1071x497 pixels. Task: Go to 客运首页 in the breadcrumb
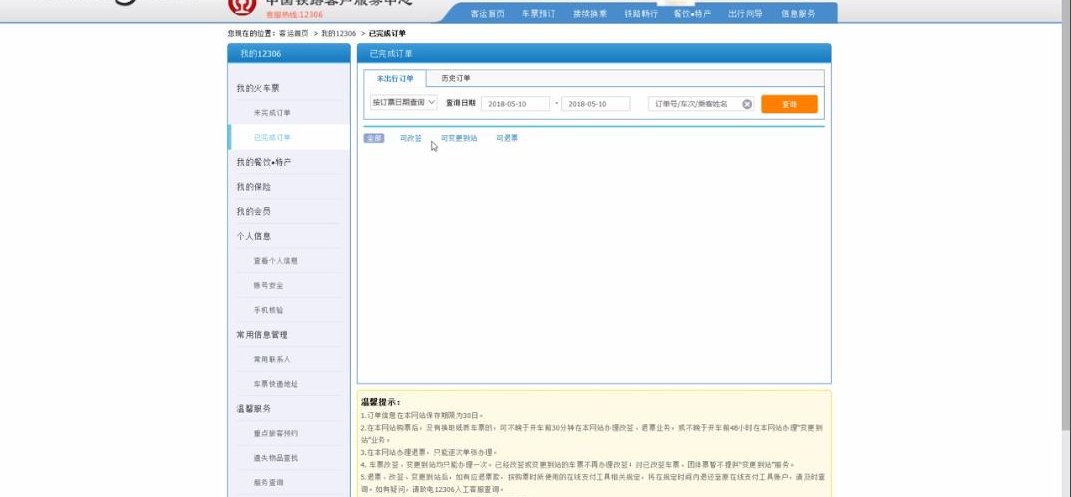294,33
